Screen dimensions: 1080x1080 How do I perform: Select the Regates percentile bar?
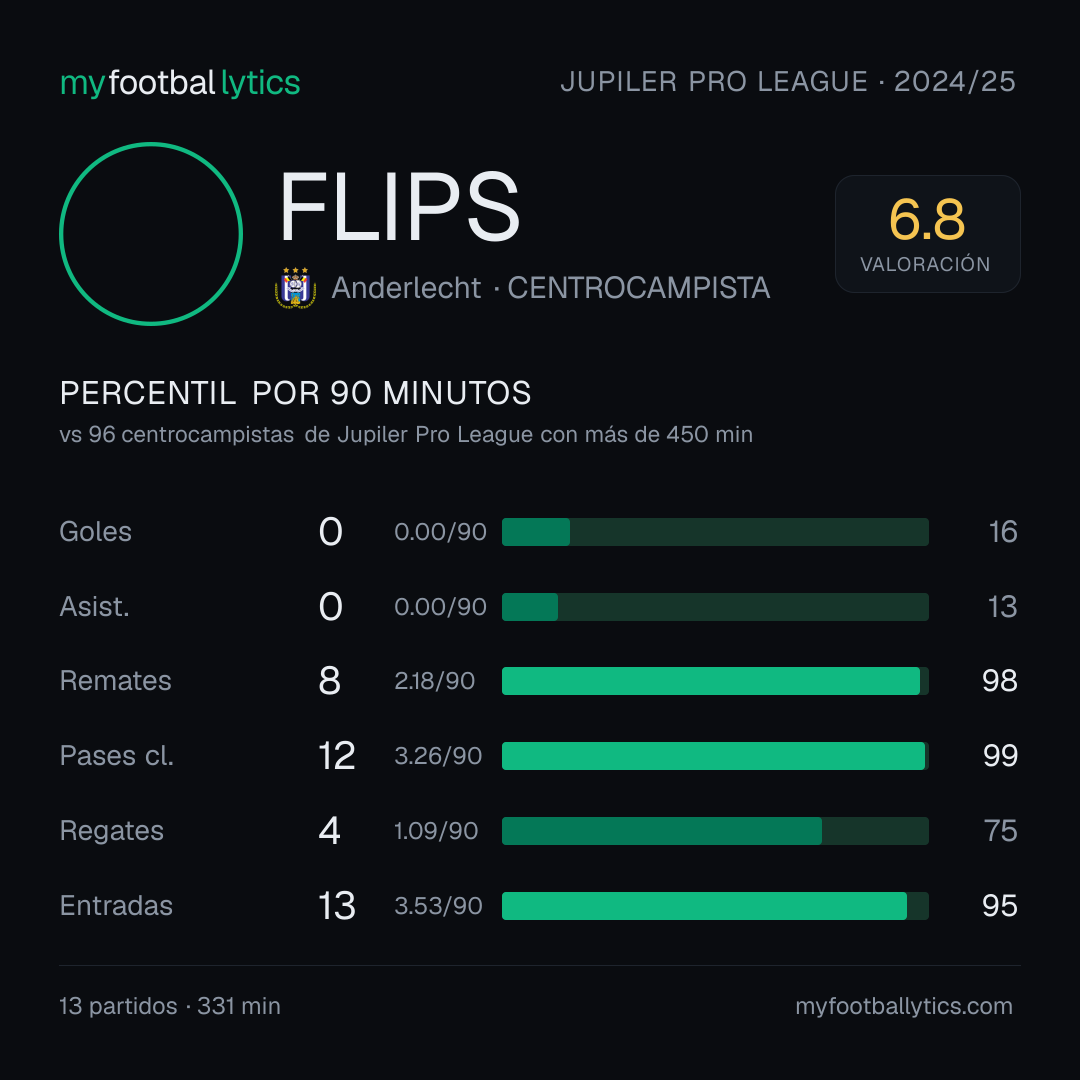click(x=715, y=831)
